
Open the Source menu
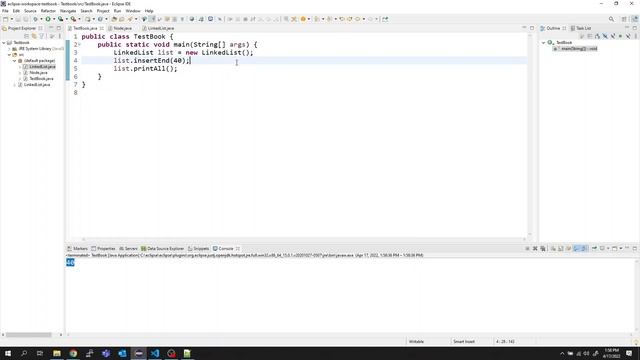[30, 11]
